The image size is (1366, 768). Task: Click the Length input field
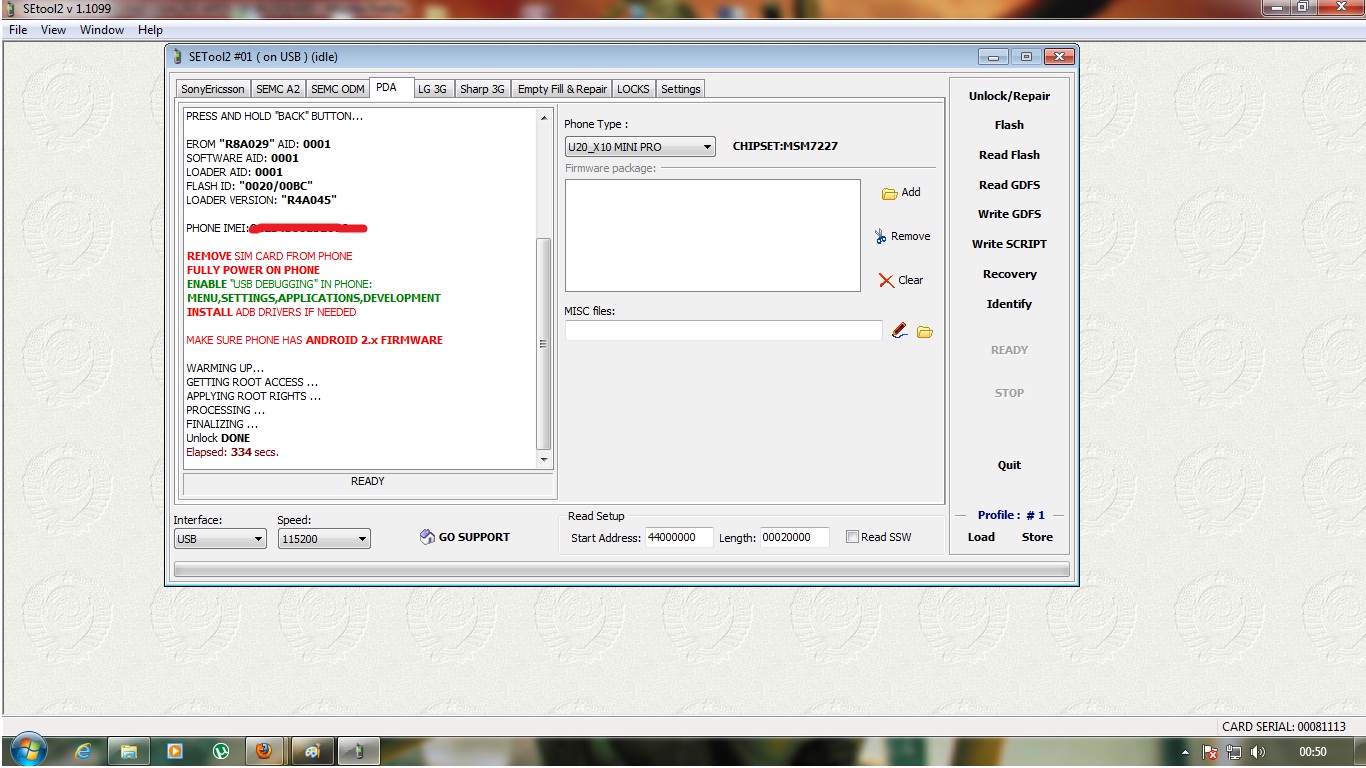(x=795, y=538)
